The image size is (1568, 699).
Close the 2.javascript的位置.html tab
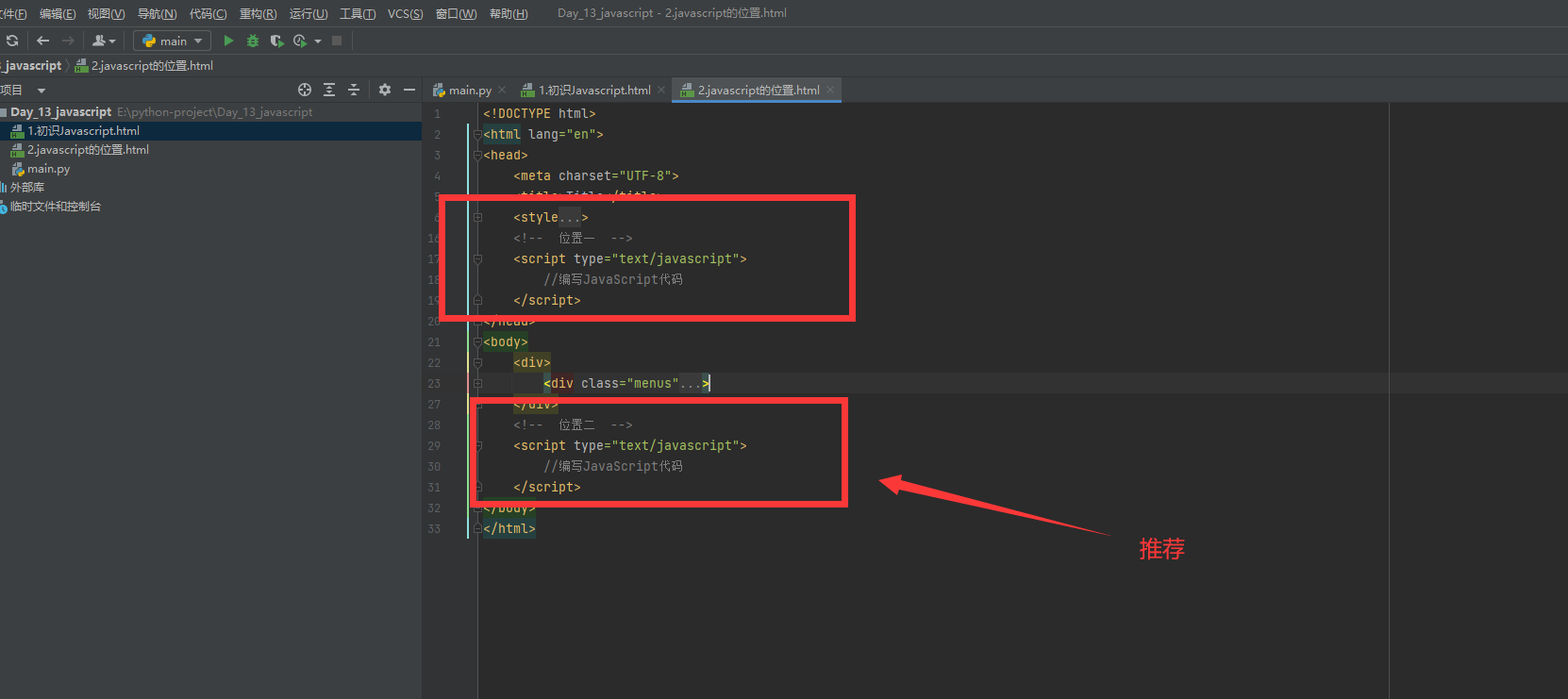coord(830,90)
